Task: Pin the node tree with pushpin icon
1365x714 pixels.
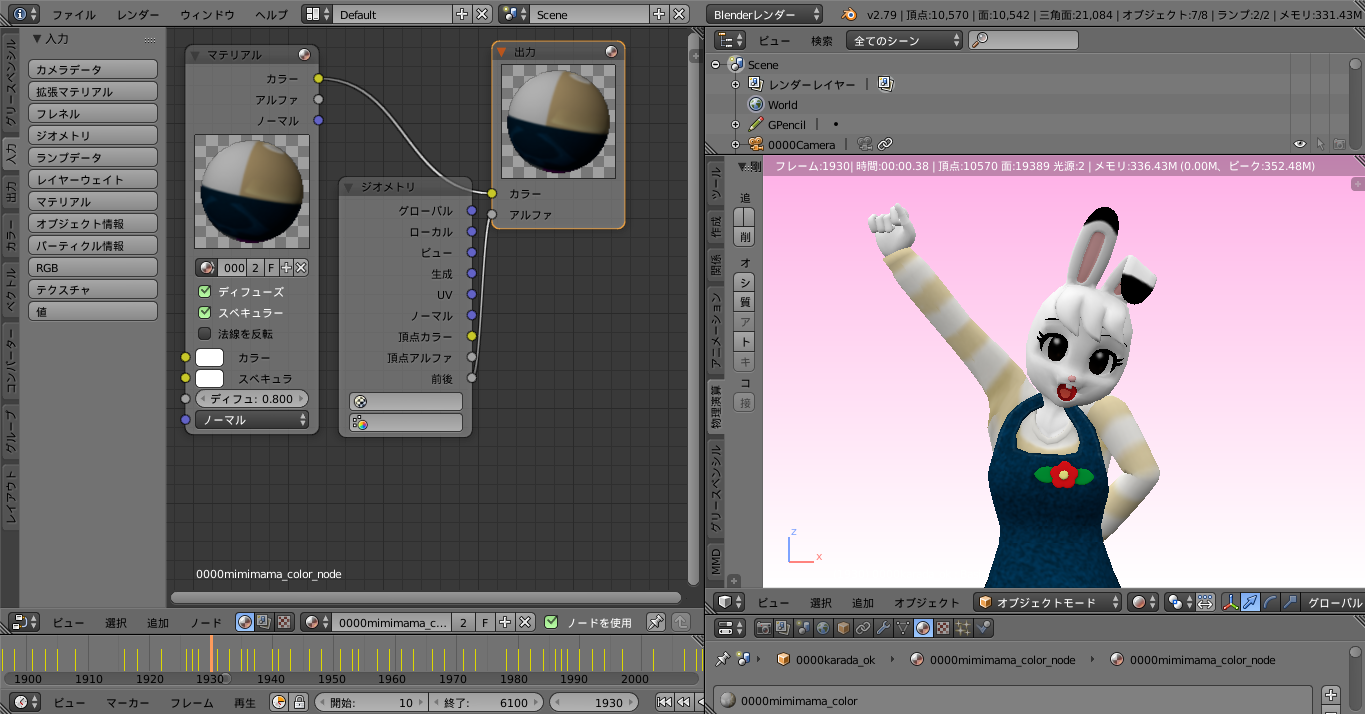Action: [x=656, y=622]
